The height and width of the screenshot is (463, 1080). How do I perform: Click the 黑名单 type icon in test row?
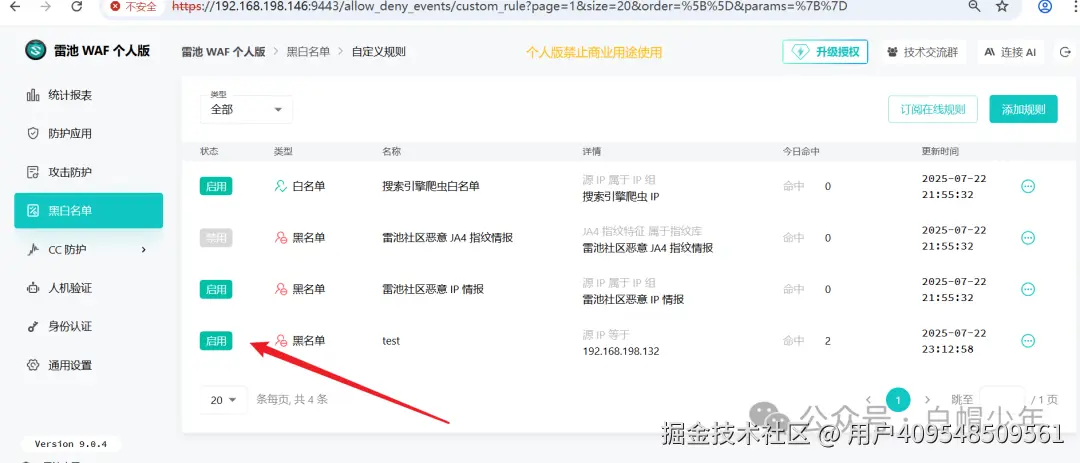coord(280,340)
